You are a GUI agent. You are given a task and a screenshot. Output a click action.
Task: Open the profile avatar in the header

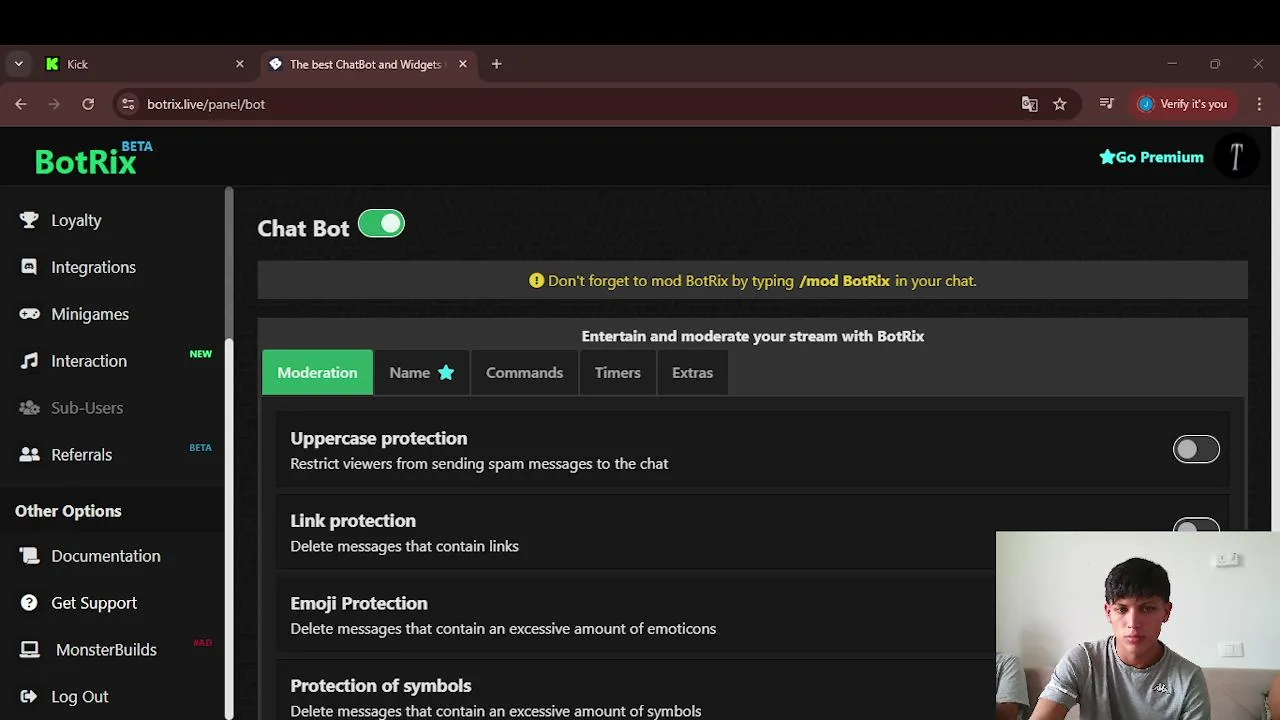coord(1236,157)
